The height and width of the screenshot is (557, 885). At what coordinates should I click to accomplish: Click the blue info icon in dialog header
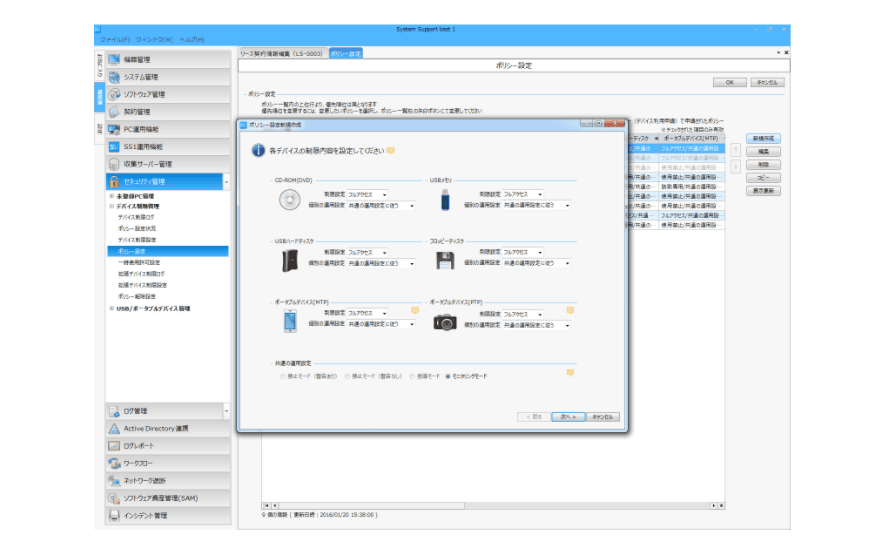[258, 151]
